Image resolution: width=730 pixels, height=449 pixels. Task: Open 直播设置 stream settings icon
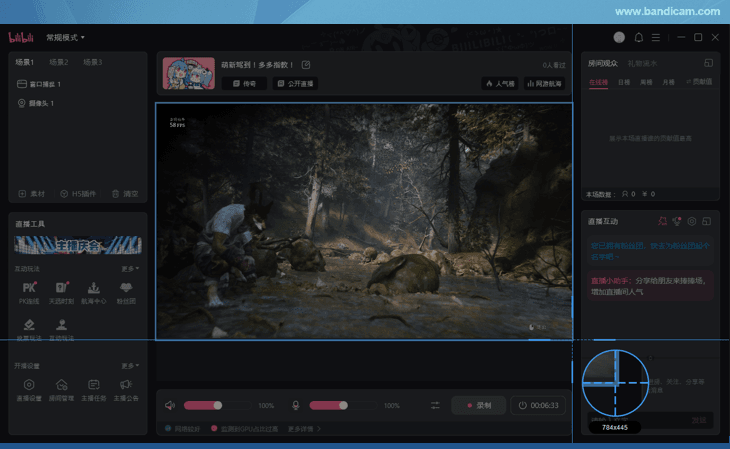coord(29,387)
